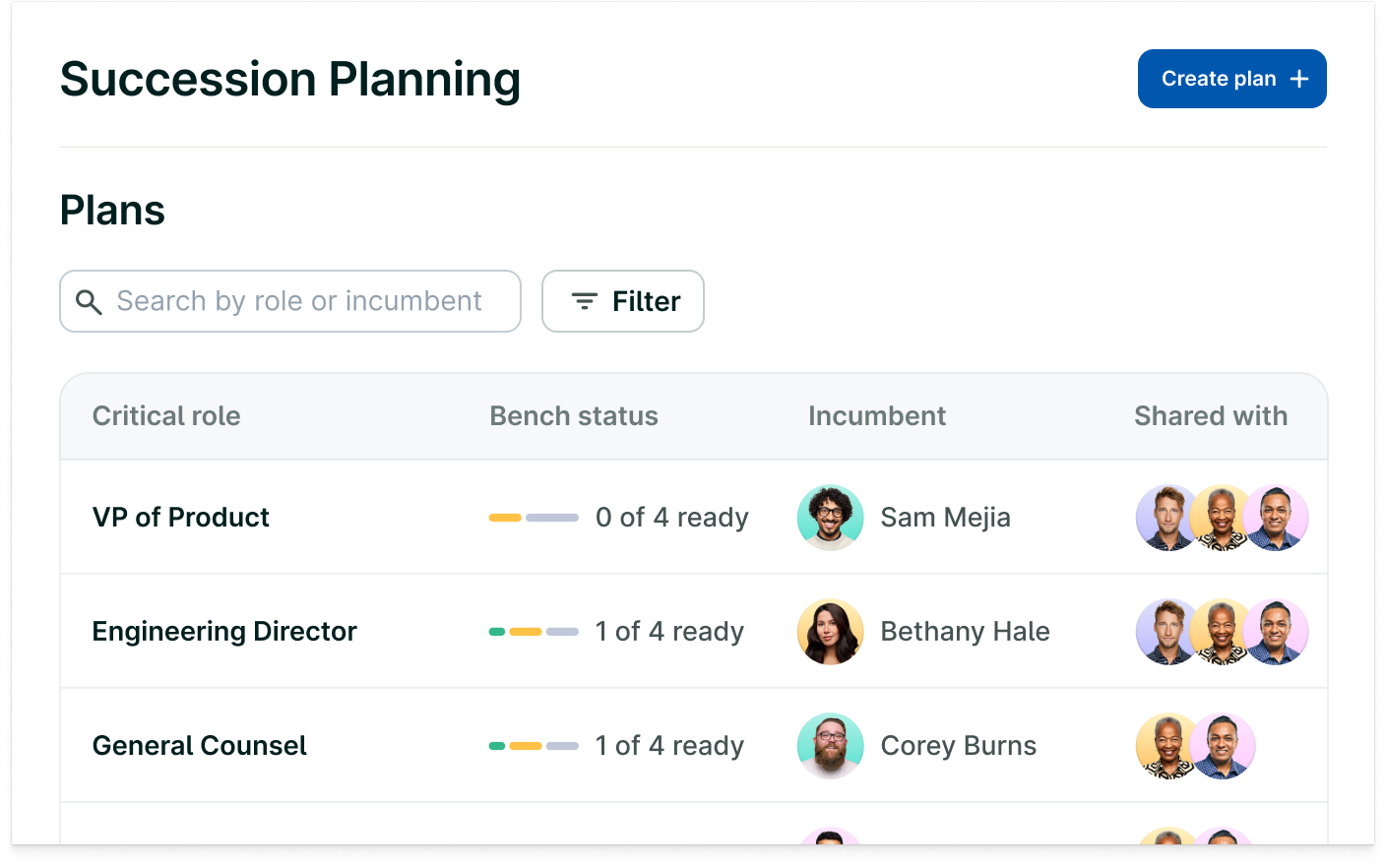1386x868 pixels.
Task: Click the Shared with column header
Action: pyautogui.click(x=1211, y=416)
